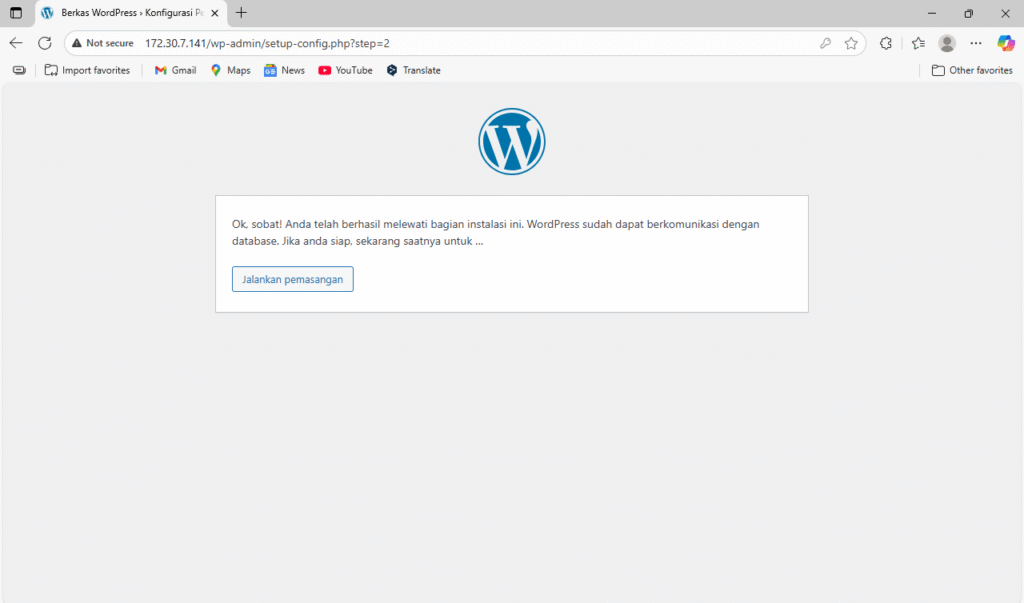Open the Not secure site info badge
This screenshot has width=1024, height=603.
[103, 43]
